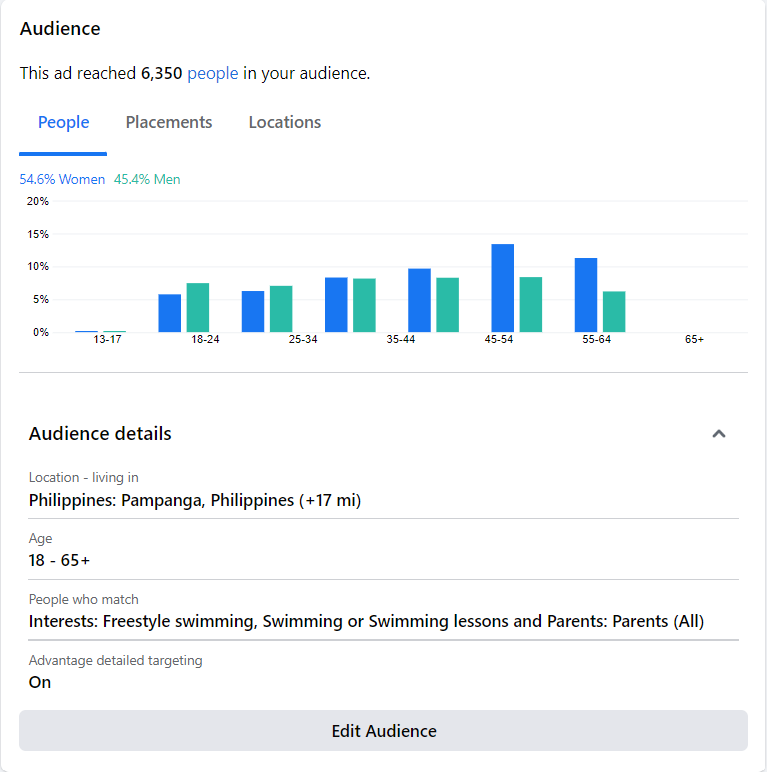Click the green men bar for 55-64

pyautogui.click(x=614, y=311)
